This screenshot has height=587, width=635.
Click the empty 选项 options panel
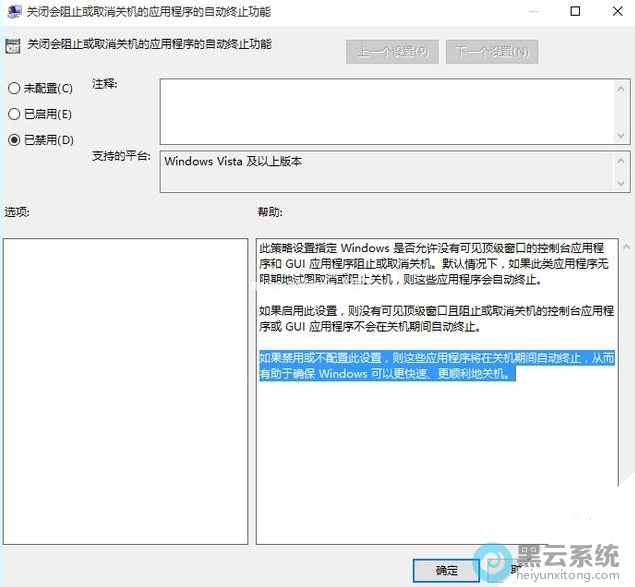(125, 390)
